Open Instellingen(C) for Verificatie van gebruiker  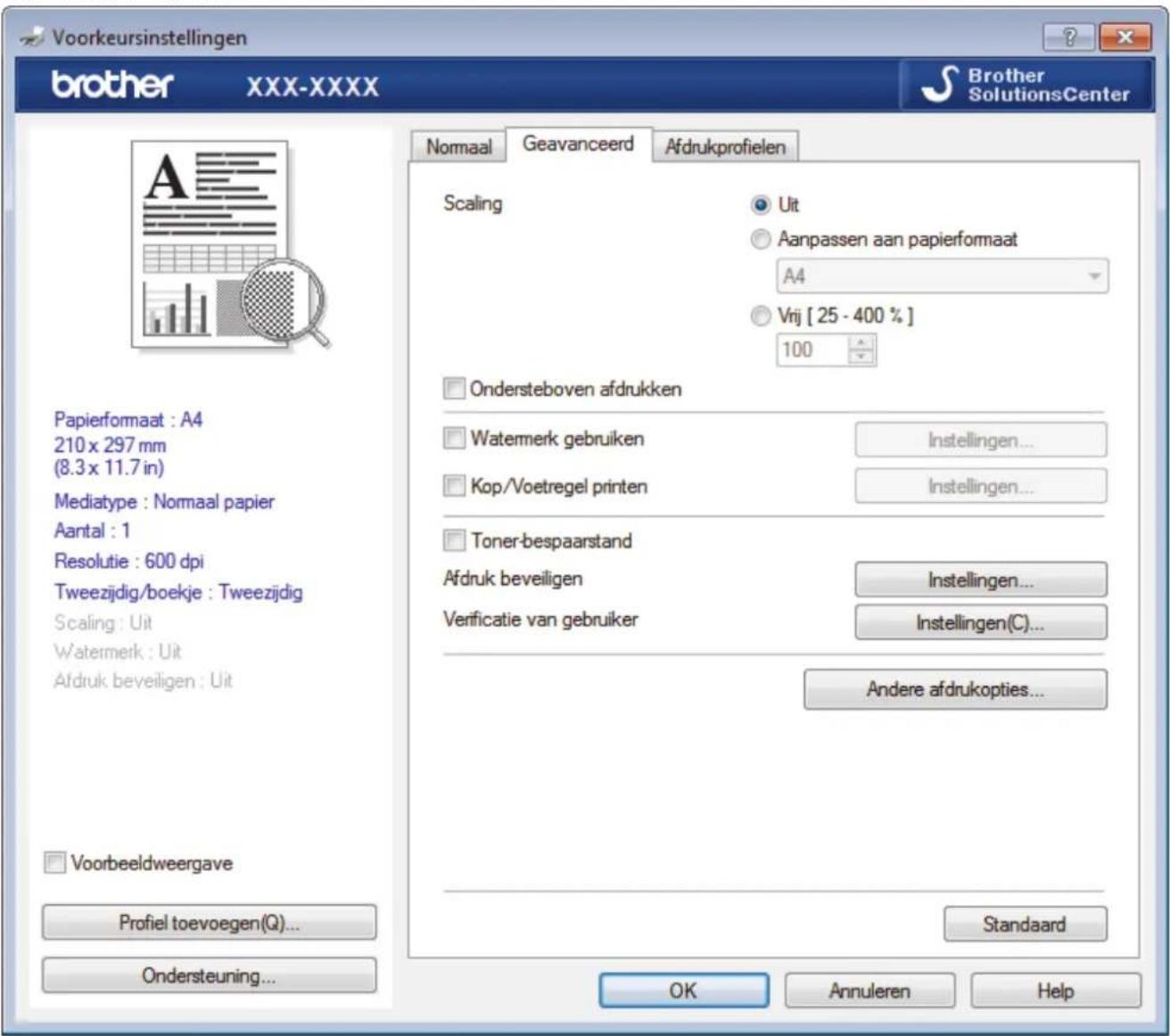(x=980, y=622)
